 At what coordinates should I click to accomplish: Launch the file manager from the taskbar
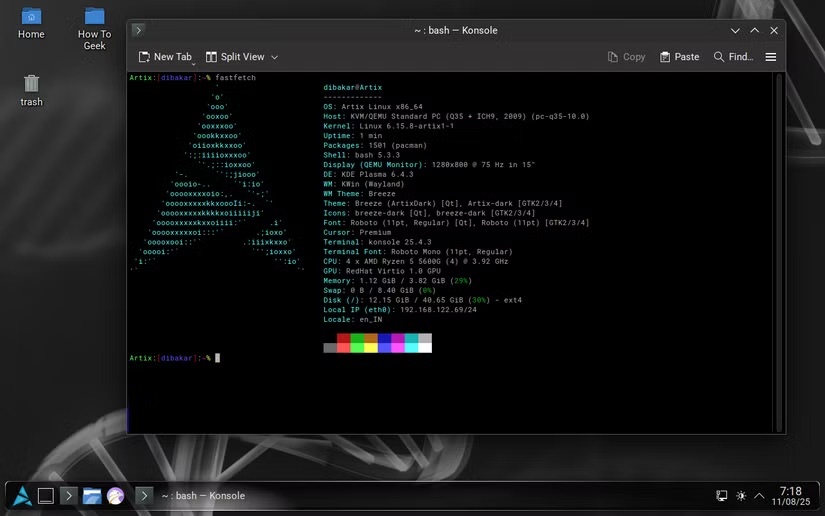point(92,496)
